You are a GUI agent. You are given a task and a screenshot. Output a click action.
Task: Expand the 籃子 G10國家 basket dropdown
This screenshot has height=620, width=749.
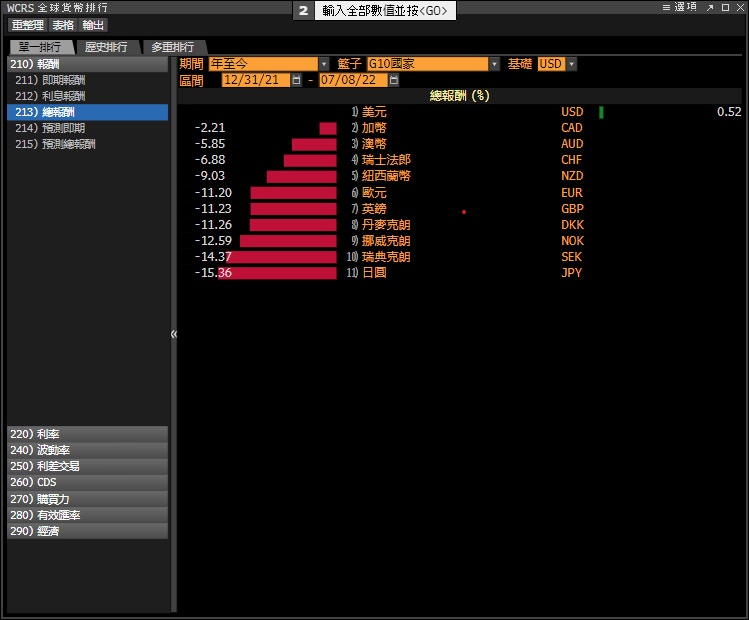[x=494, y=64]
